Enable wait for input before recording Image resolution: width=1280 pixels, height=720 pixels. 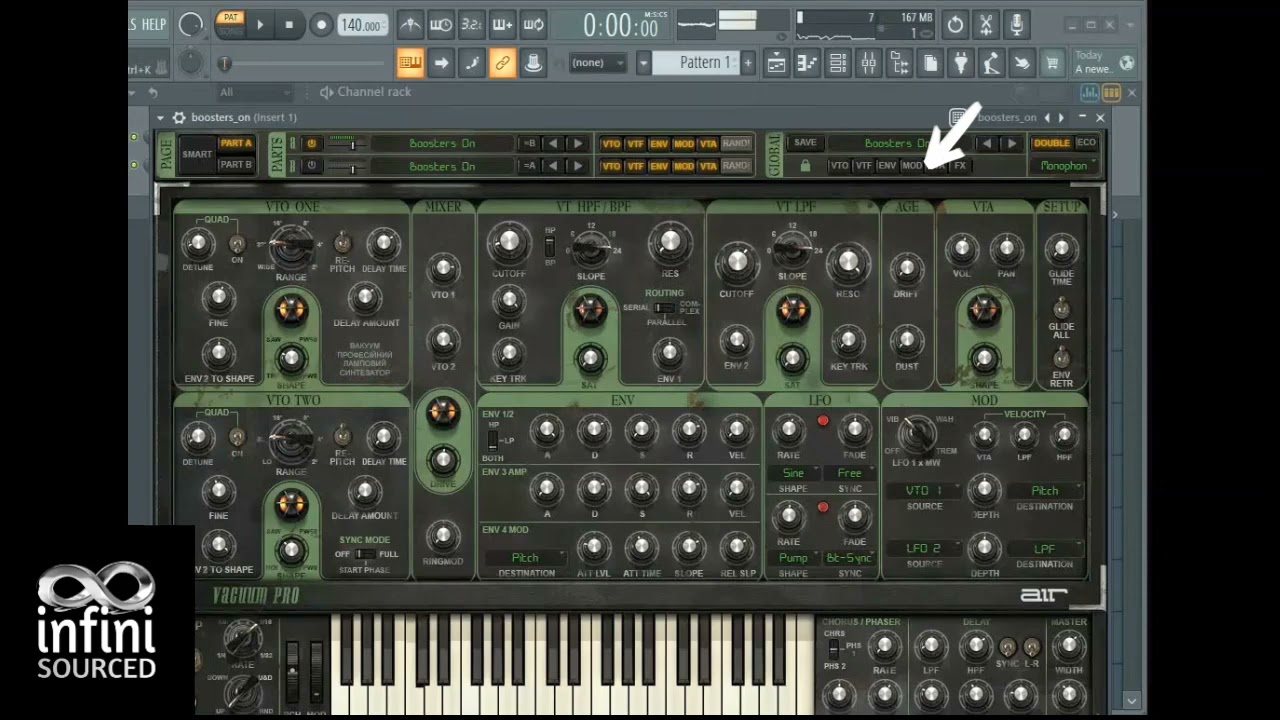point(441,25)
